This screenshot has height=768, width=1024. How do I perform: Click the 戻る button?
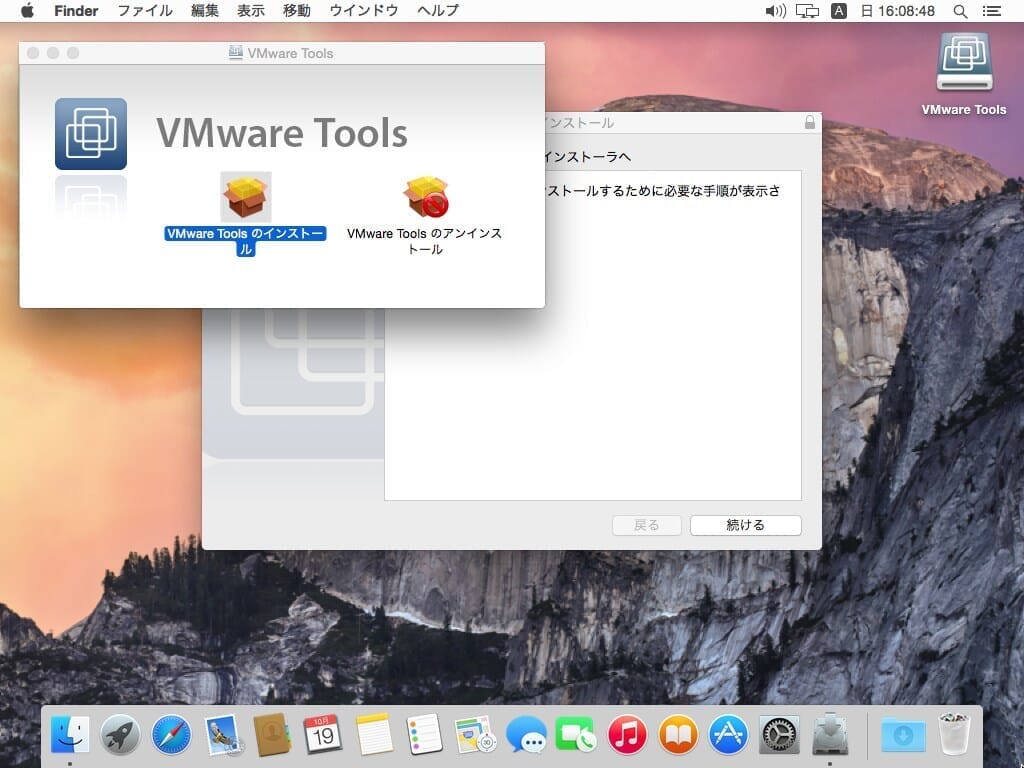pyautogui.click(x=646, y=525)
